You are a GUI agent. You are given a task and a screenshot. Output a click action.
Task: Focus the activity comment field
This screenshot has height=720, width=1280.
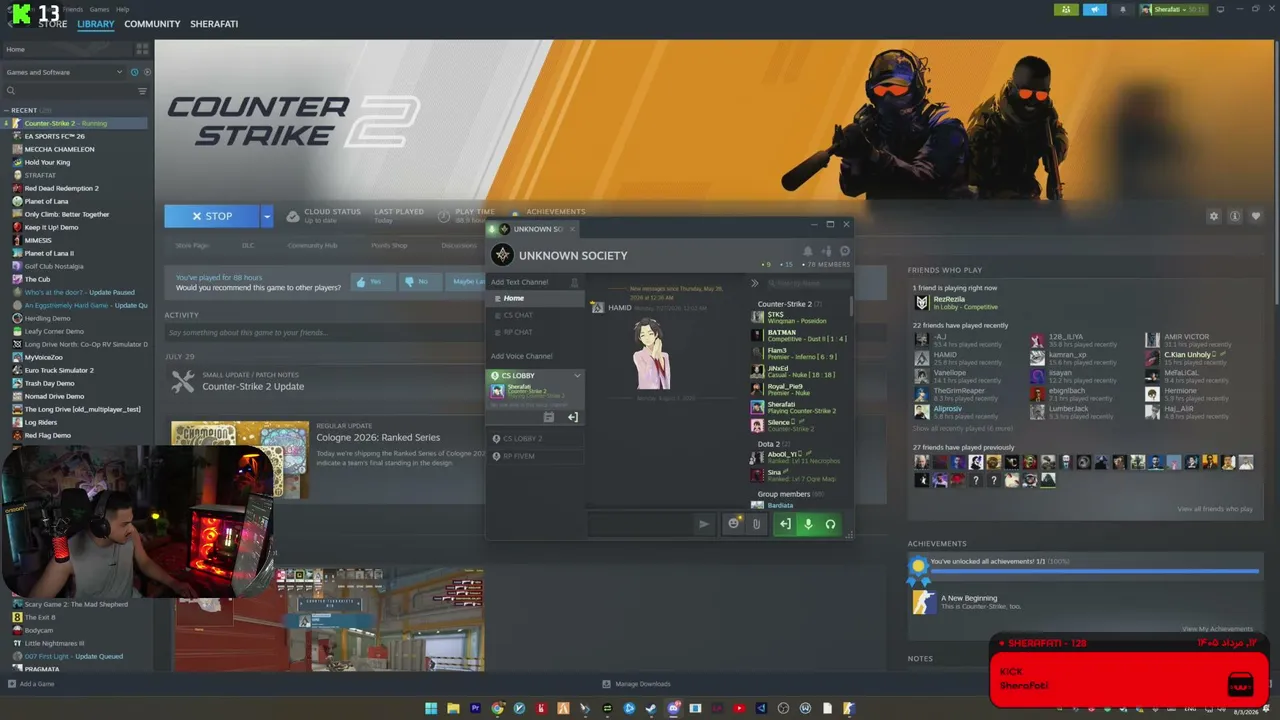325,333
